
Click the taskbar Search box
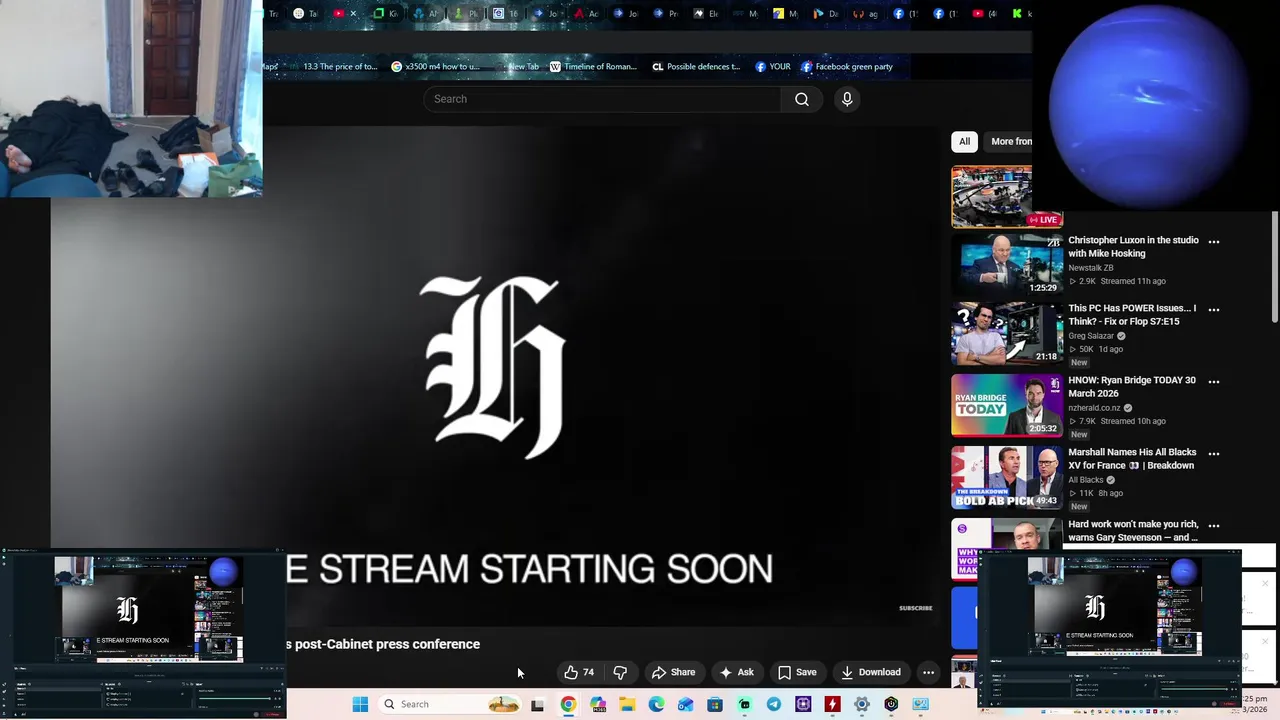click(x=451, y=704)
